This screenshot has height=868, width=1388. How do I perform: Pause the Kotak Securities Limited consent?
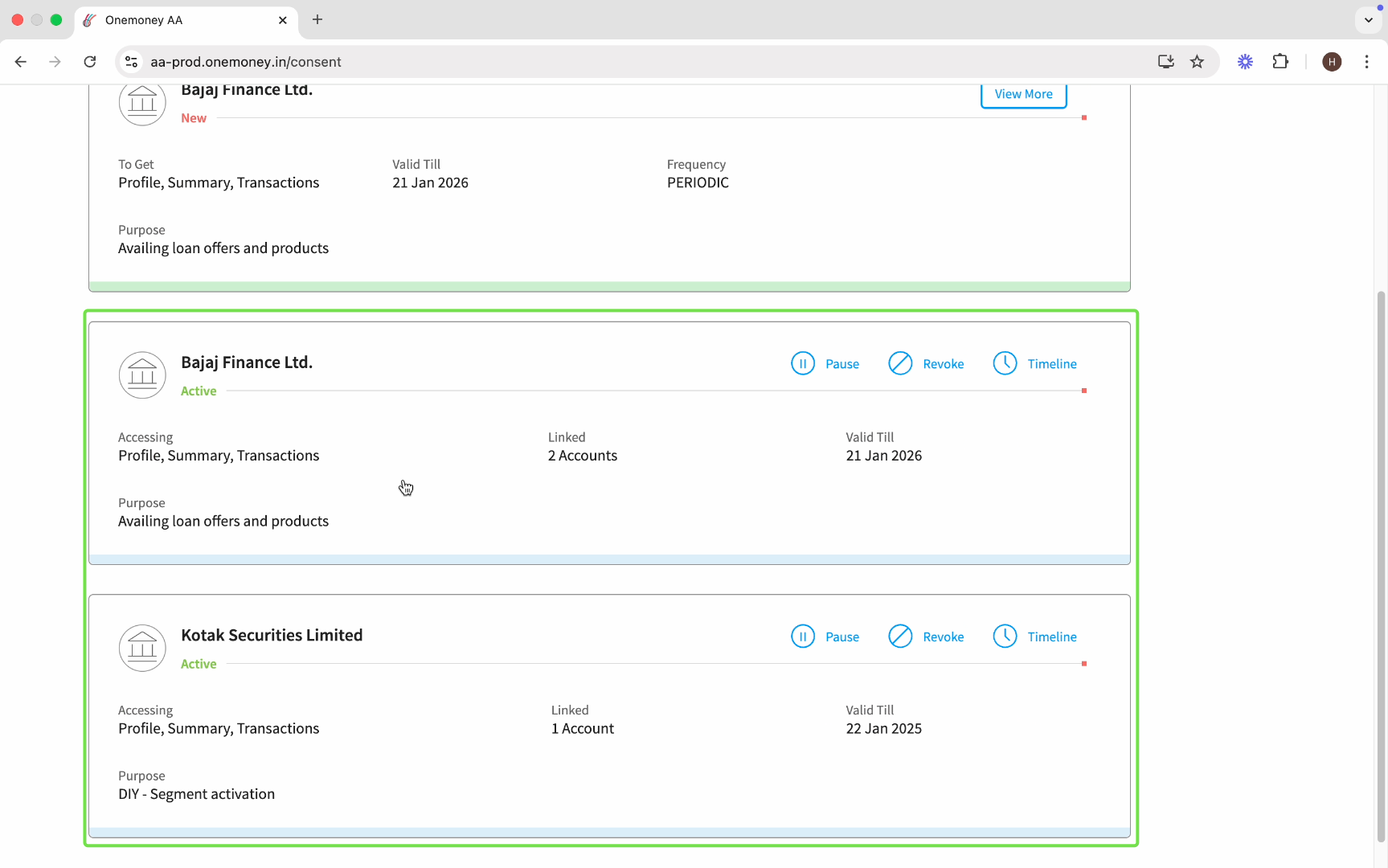coord(825,637)
